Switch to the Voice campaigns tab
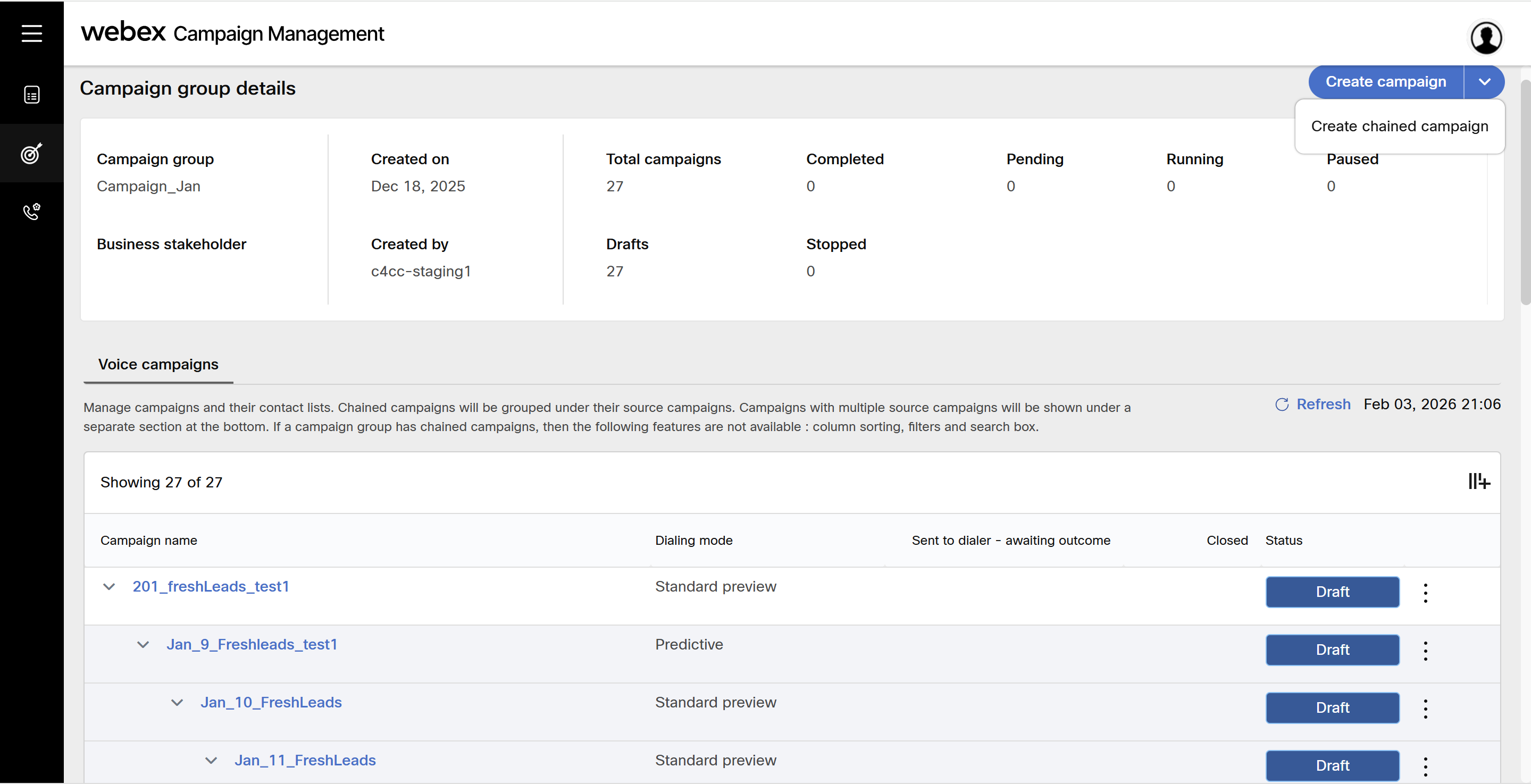 tap(158, 364)
